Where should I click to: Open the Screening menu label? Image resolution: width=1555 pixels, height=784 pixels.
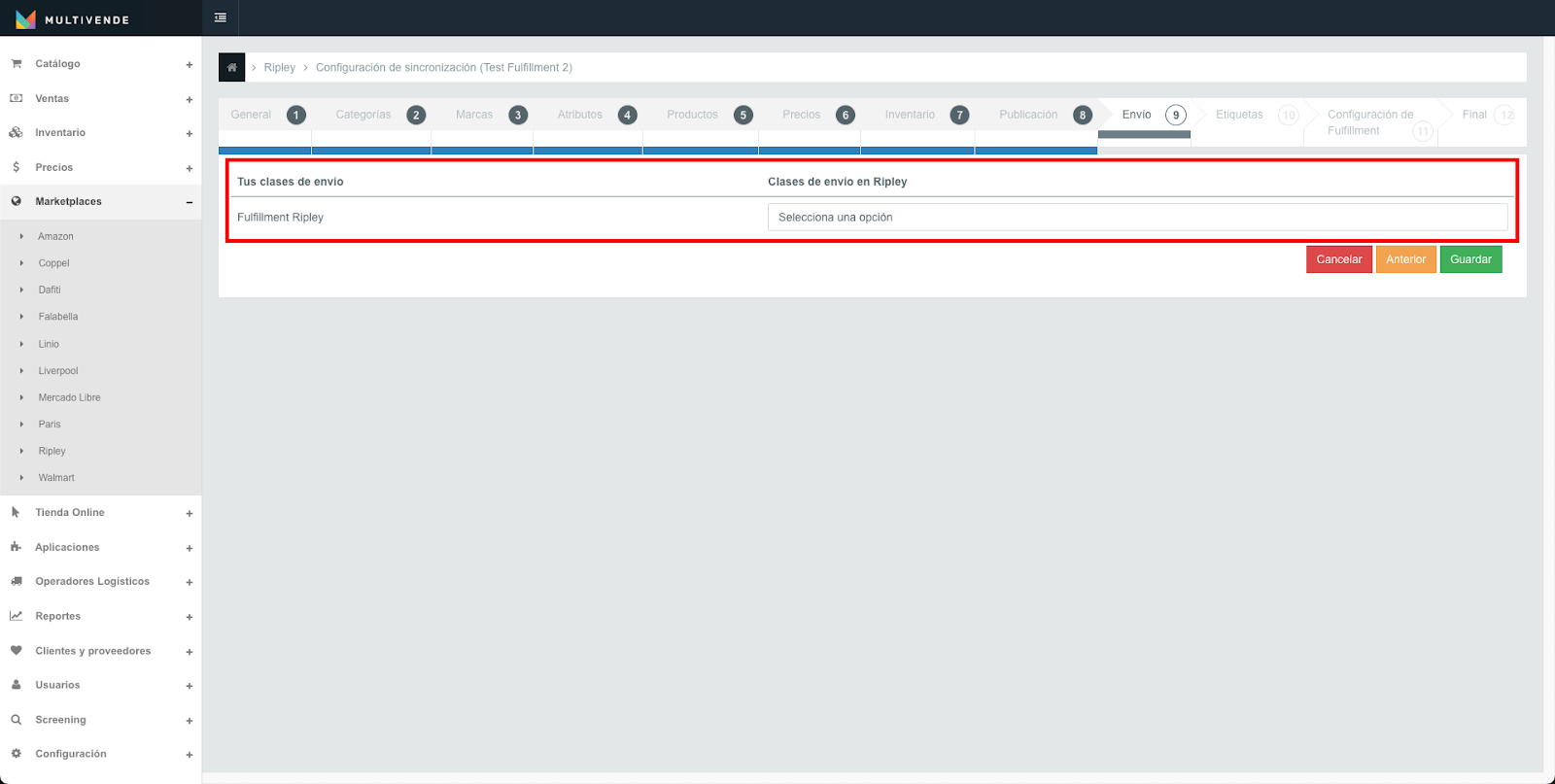point(61,720)
